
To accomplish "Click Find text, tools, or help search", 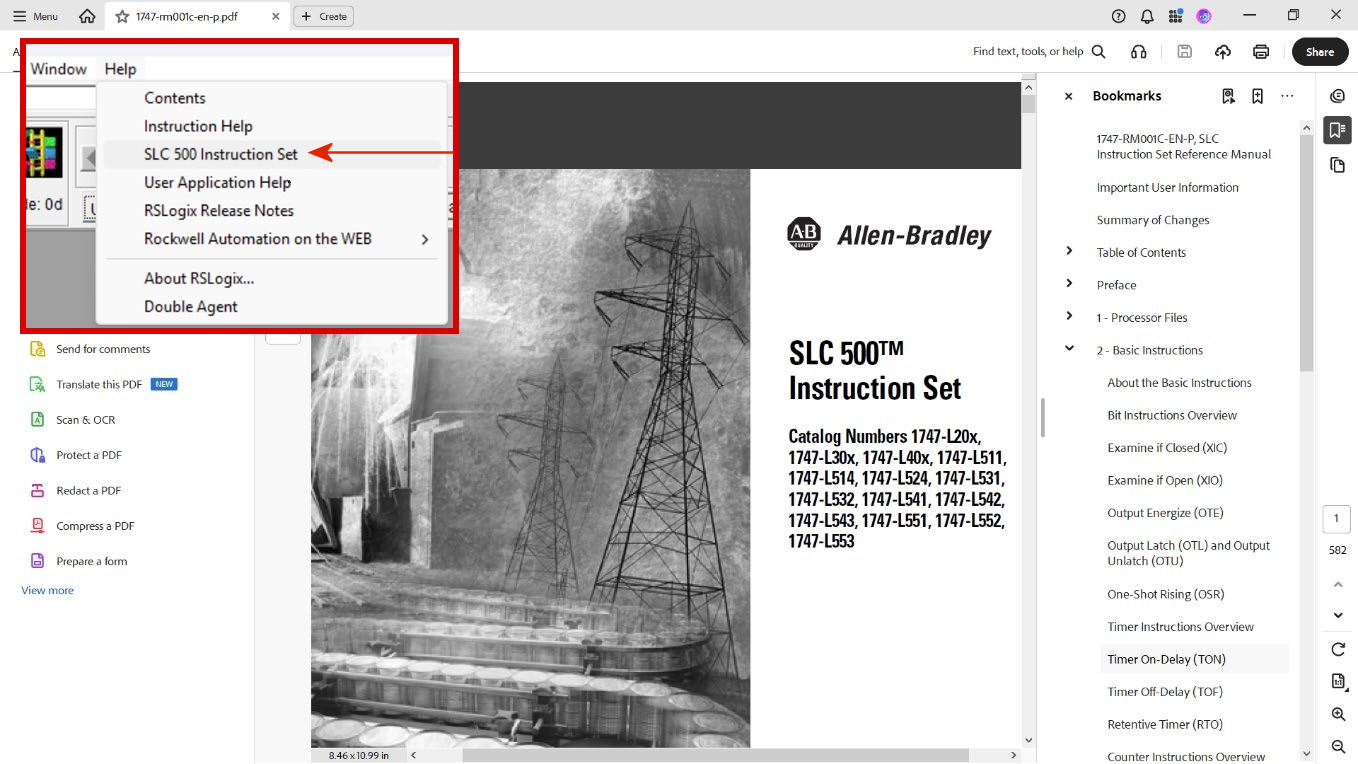I will point(1039,52).
